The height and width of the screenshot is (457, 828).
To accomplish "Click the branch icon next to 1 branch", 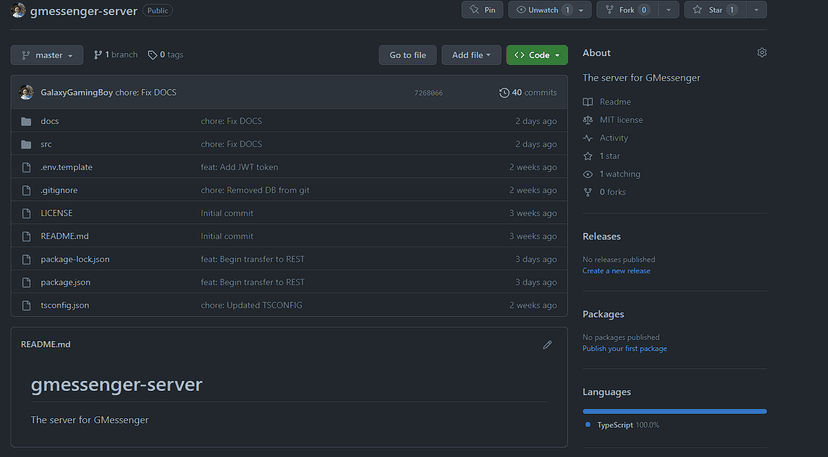I will [x=98, y=55].
